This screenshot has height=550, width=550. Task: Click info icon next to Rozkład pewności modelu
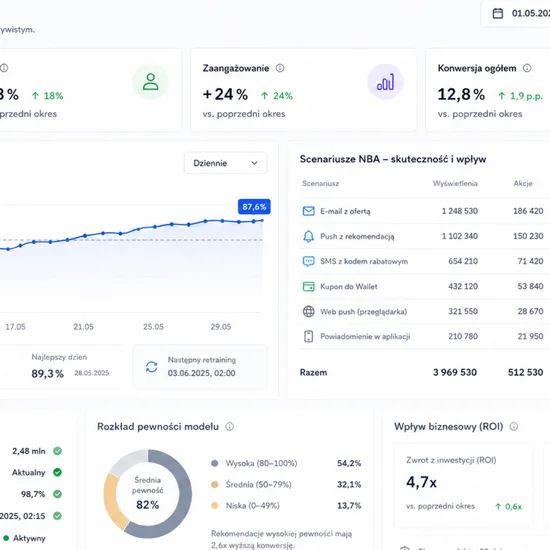tap(229, 427)
